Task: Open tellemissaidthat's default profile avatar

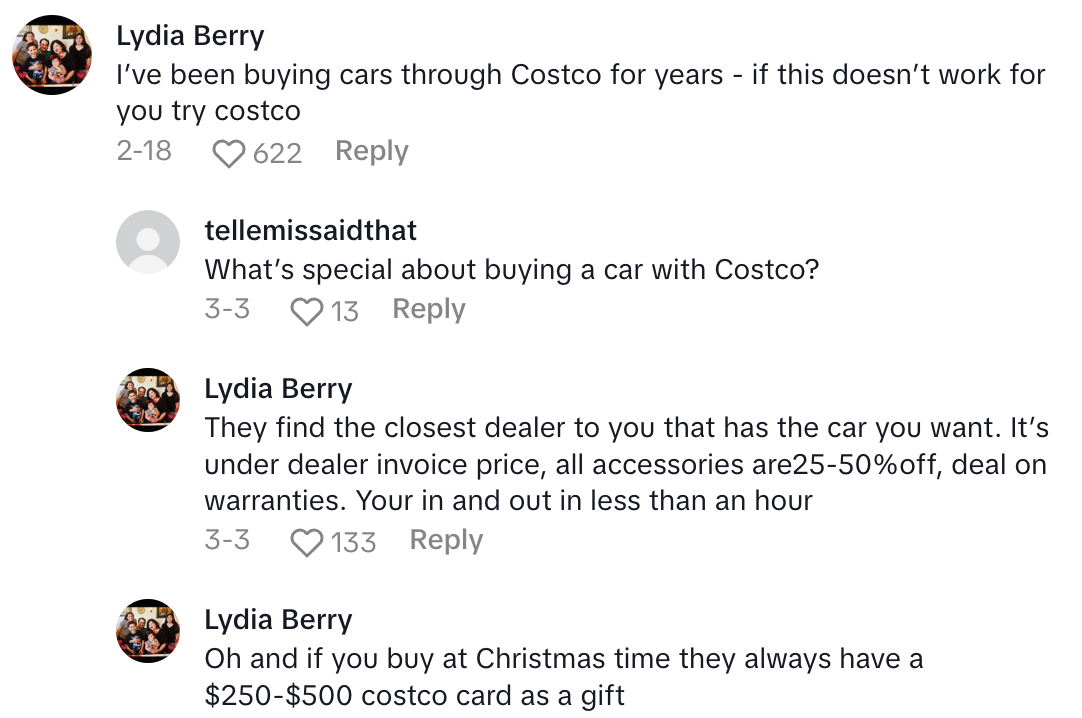Action: point(148,242)
